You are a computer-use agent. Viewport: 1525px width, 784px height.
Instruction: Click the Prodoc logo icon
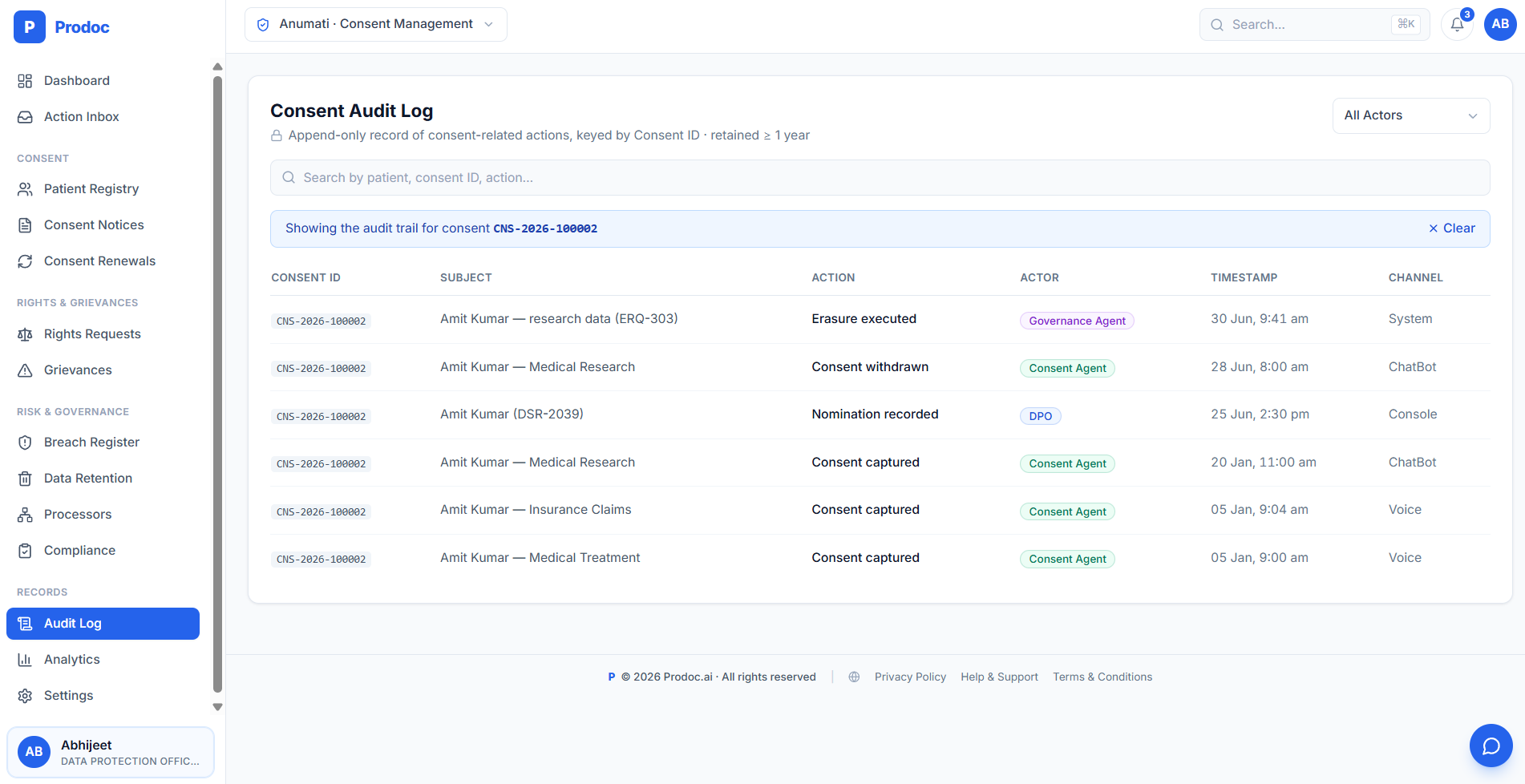click(30, 27)
